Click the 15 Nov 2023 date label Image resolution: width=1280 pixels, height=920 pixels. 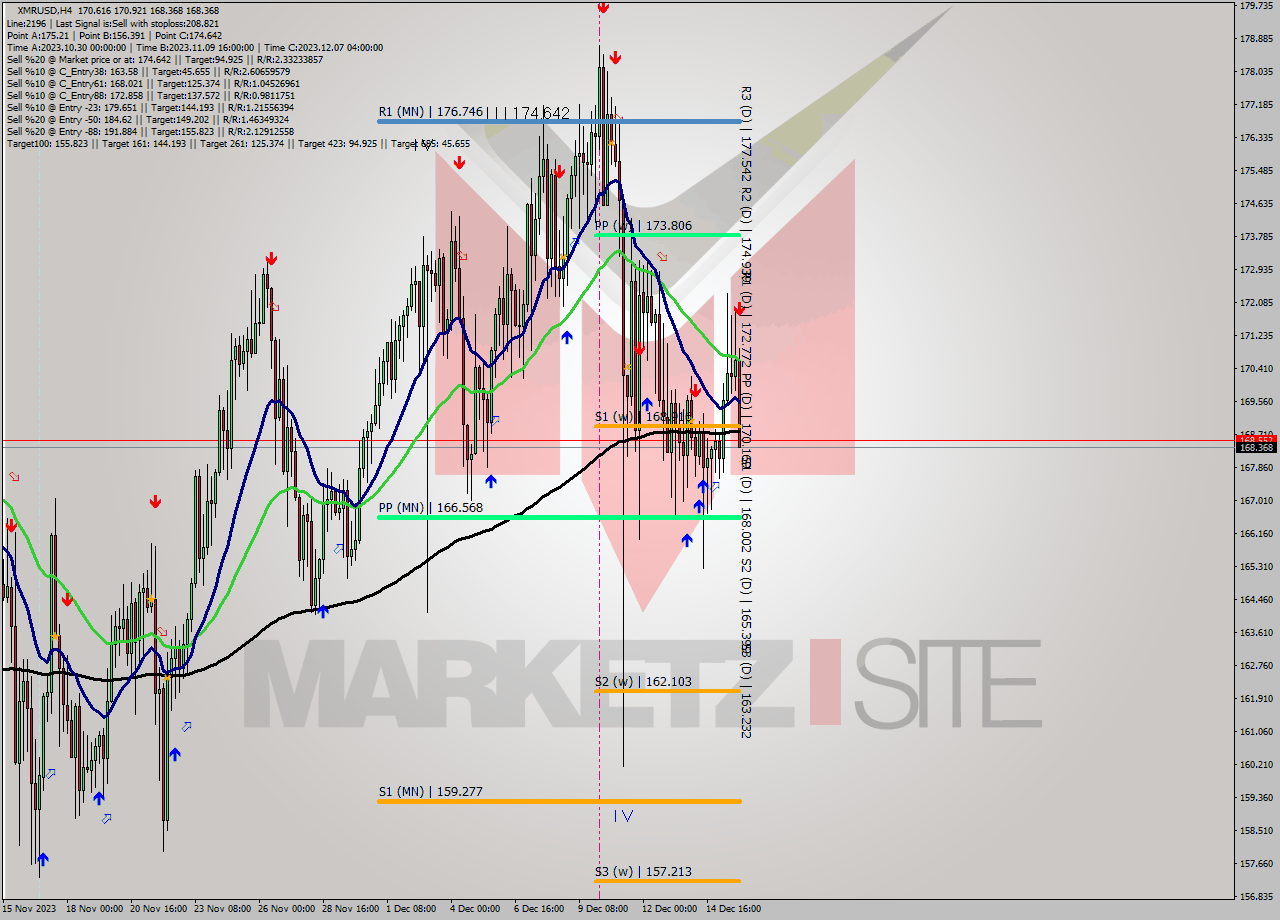(x=30, y=909)
